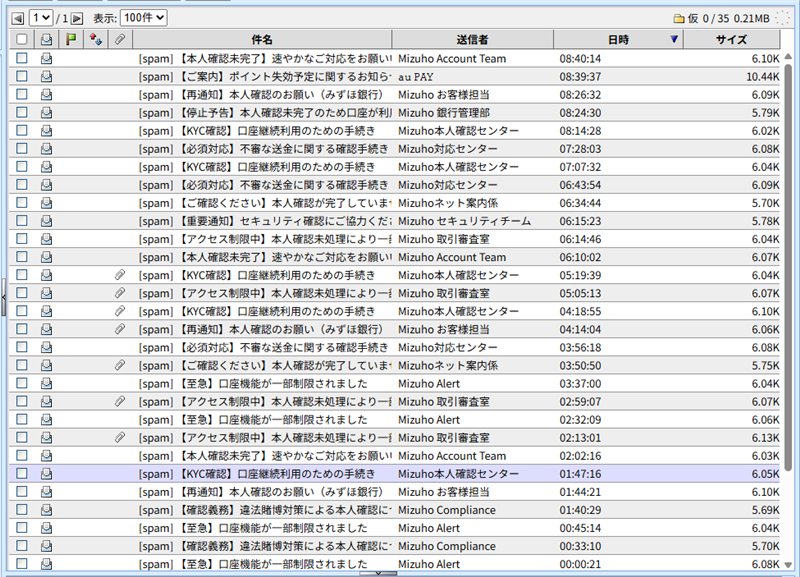Toggle the select-all checkbox in header
This screenshot has height=577, width=800.
tap(21, 39)
